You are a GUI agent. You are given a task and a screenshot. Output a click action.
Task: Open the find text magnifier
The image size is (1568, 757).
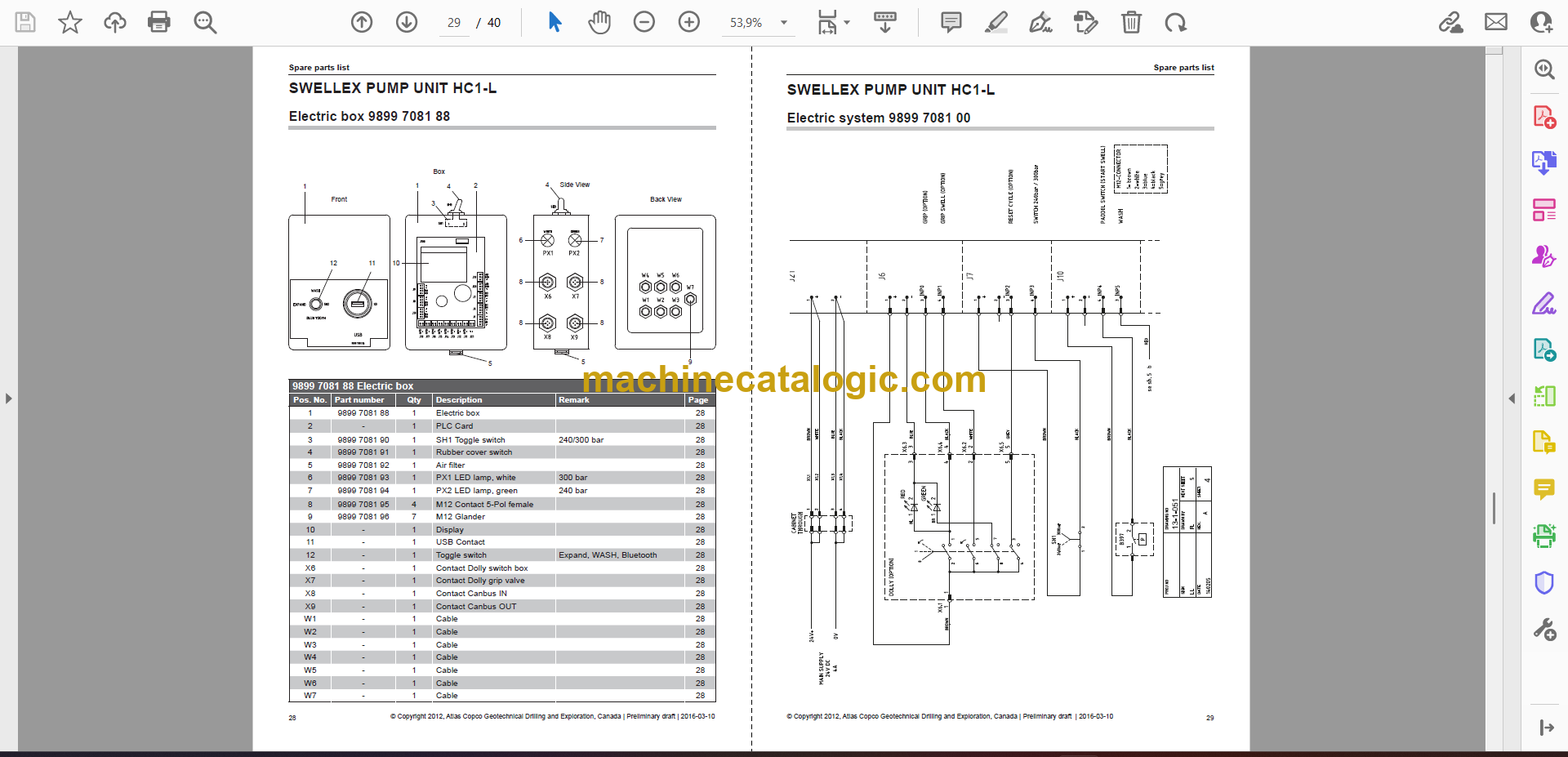coord(205,22)
